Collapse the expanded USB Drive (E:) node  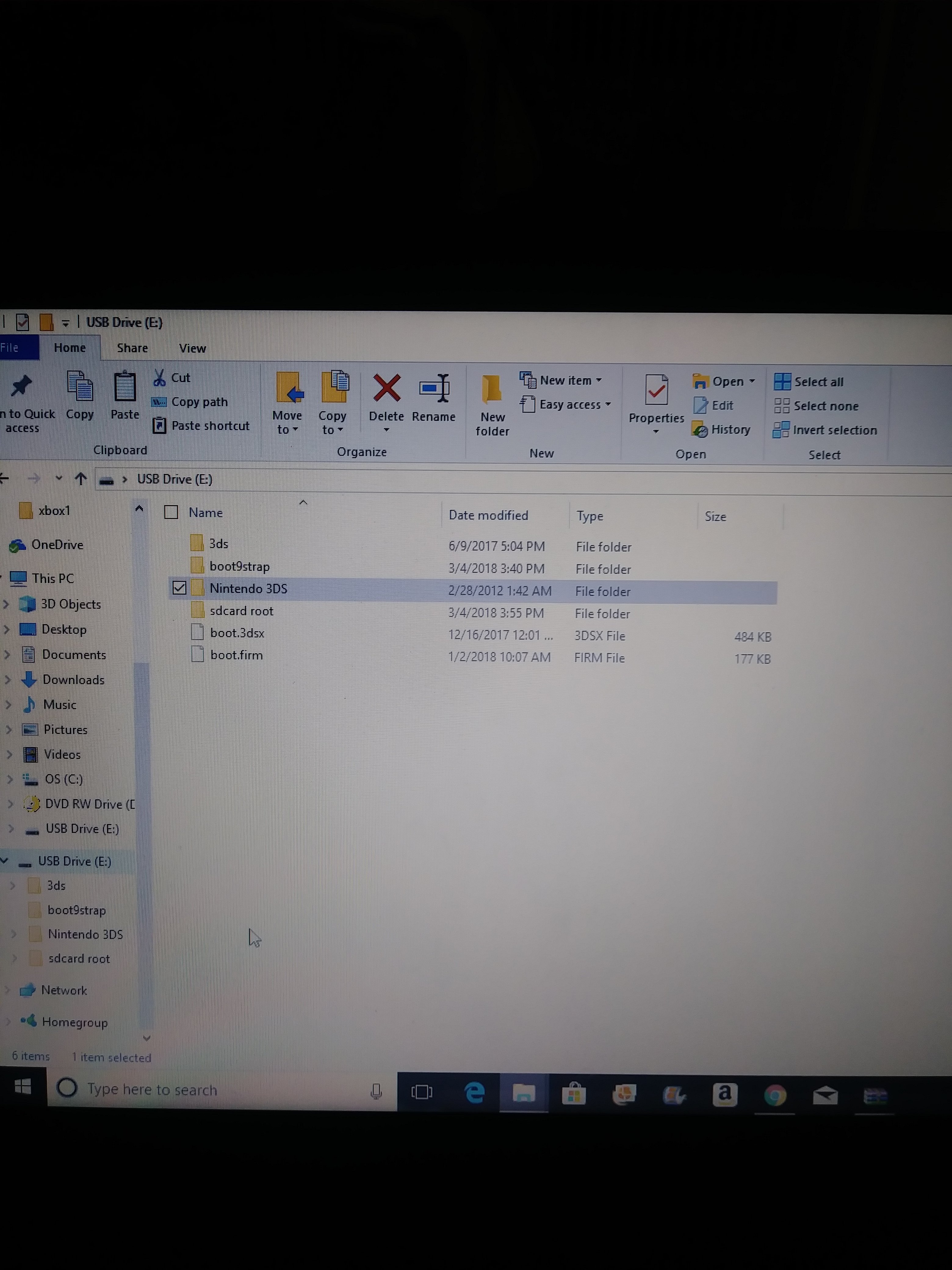5,860
